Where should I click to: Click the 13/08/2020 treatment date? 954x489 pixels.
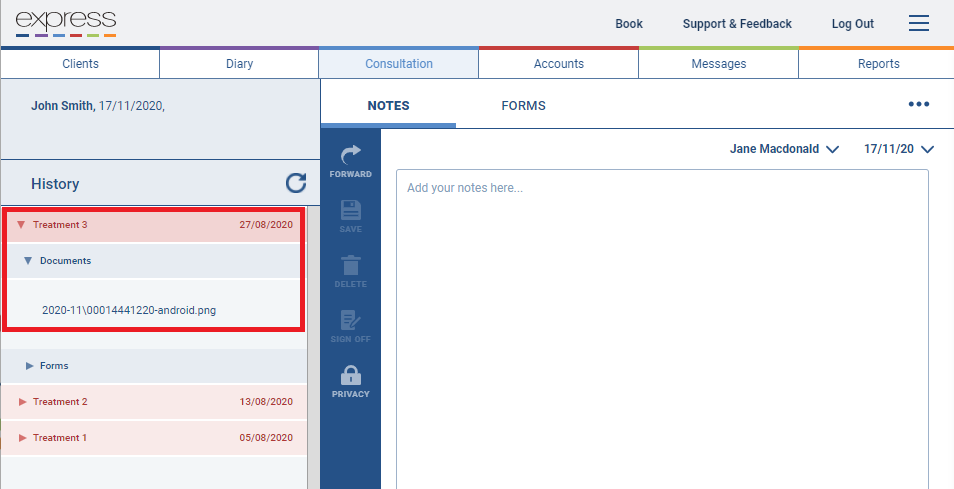(266, 402)
